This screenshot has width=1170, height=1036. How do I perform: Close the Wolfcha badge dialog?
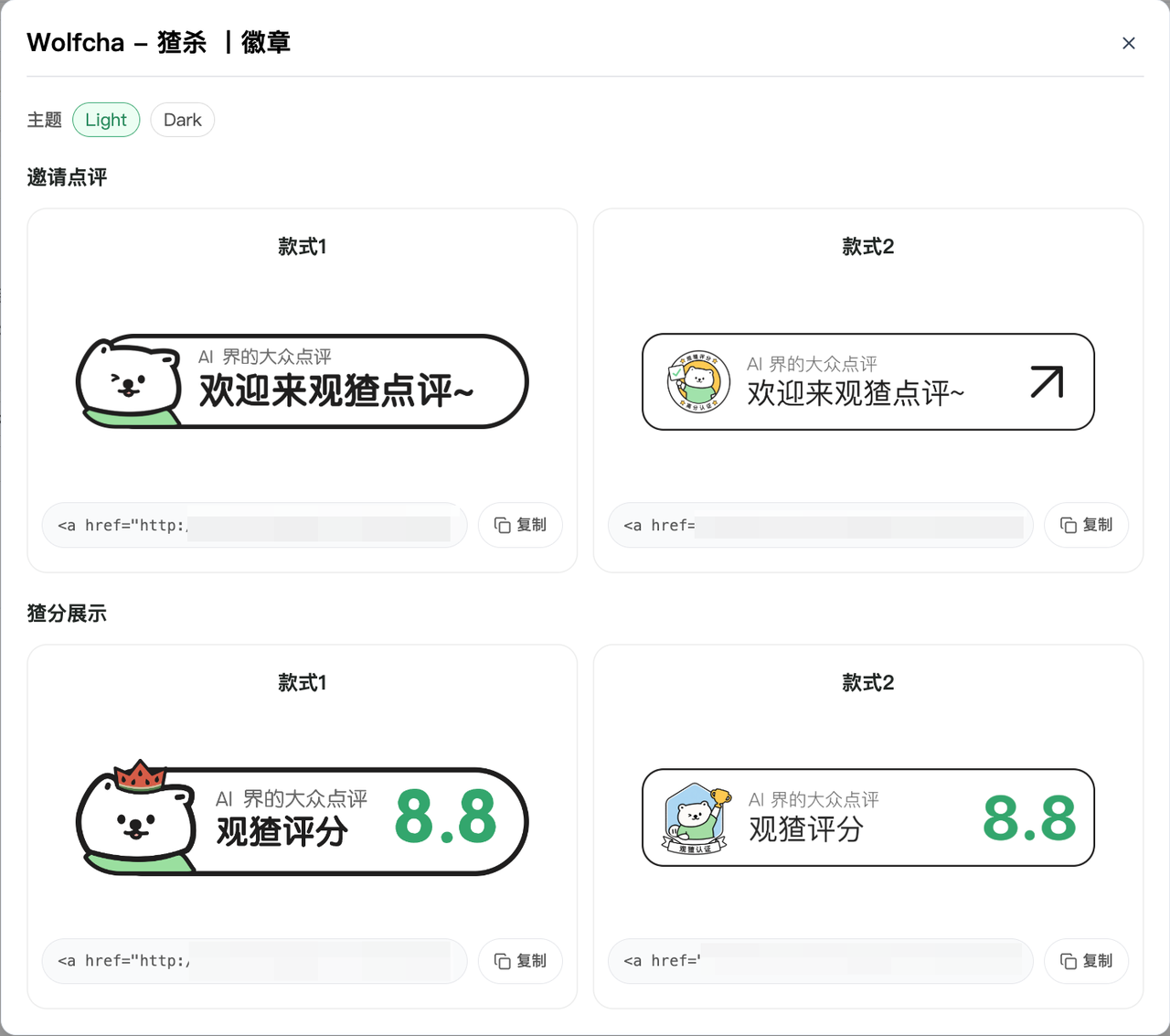click(1129, 43)
